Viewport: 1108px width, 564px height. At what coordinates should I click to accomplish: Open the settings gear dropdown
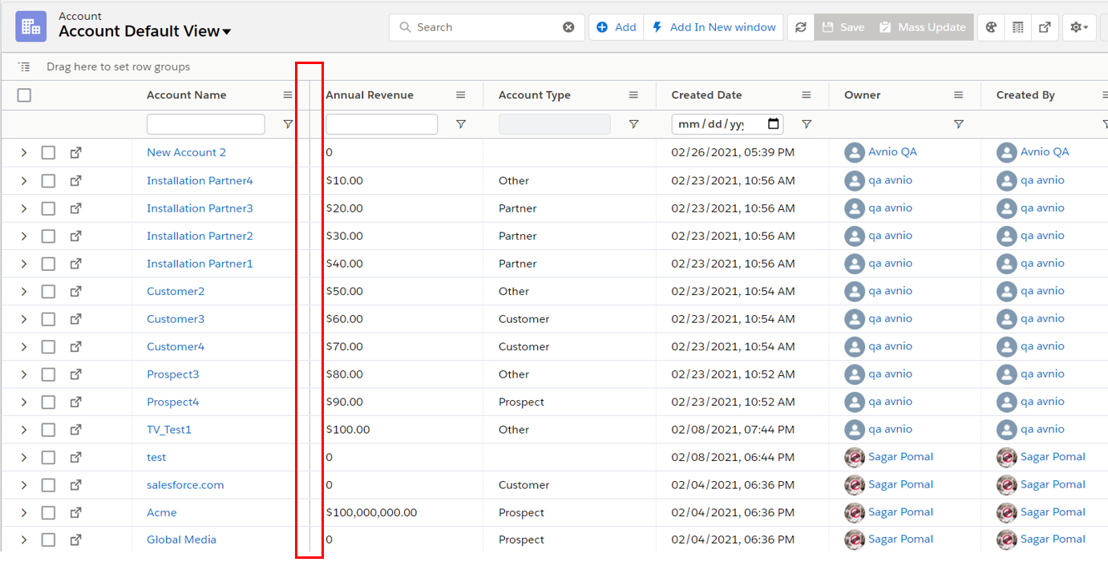(1079, 28)
